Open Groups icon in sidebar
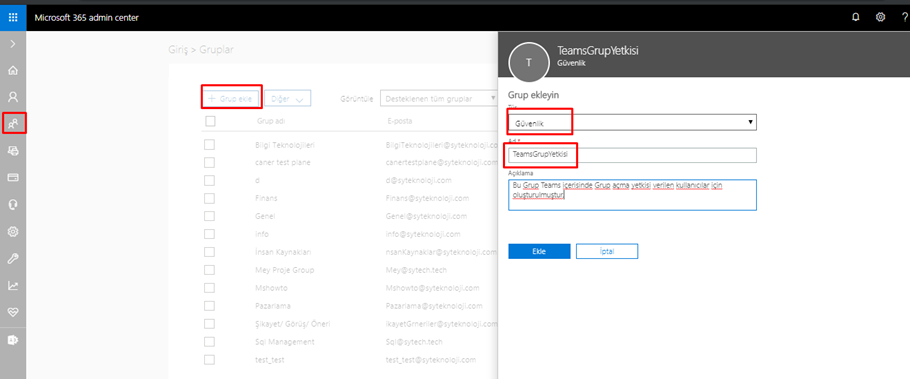Screen dimensions: 910x379 pos(13,123)
